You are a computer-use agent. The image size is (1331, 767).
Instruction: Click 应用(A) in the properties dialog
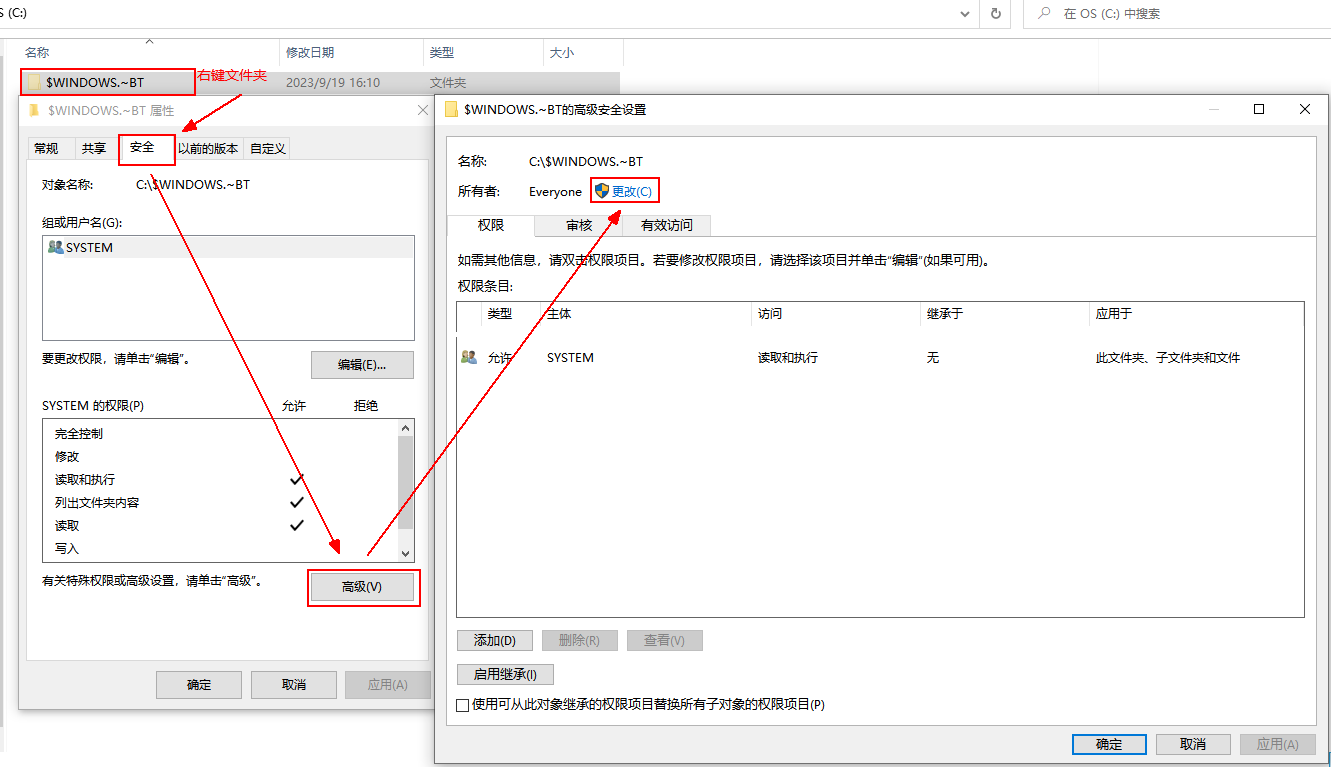point(387,685)
